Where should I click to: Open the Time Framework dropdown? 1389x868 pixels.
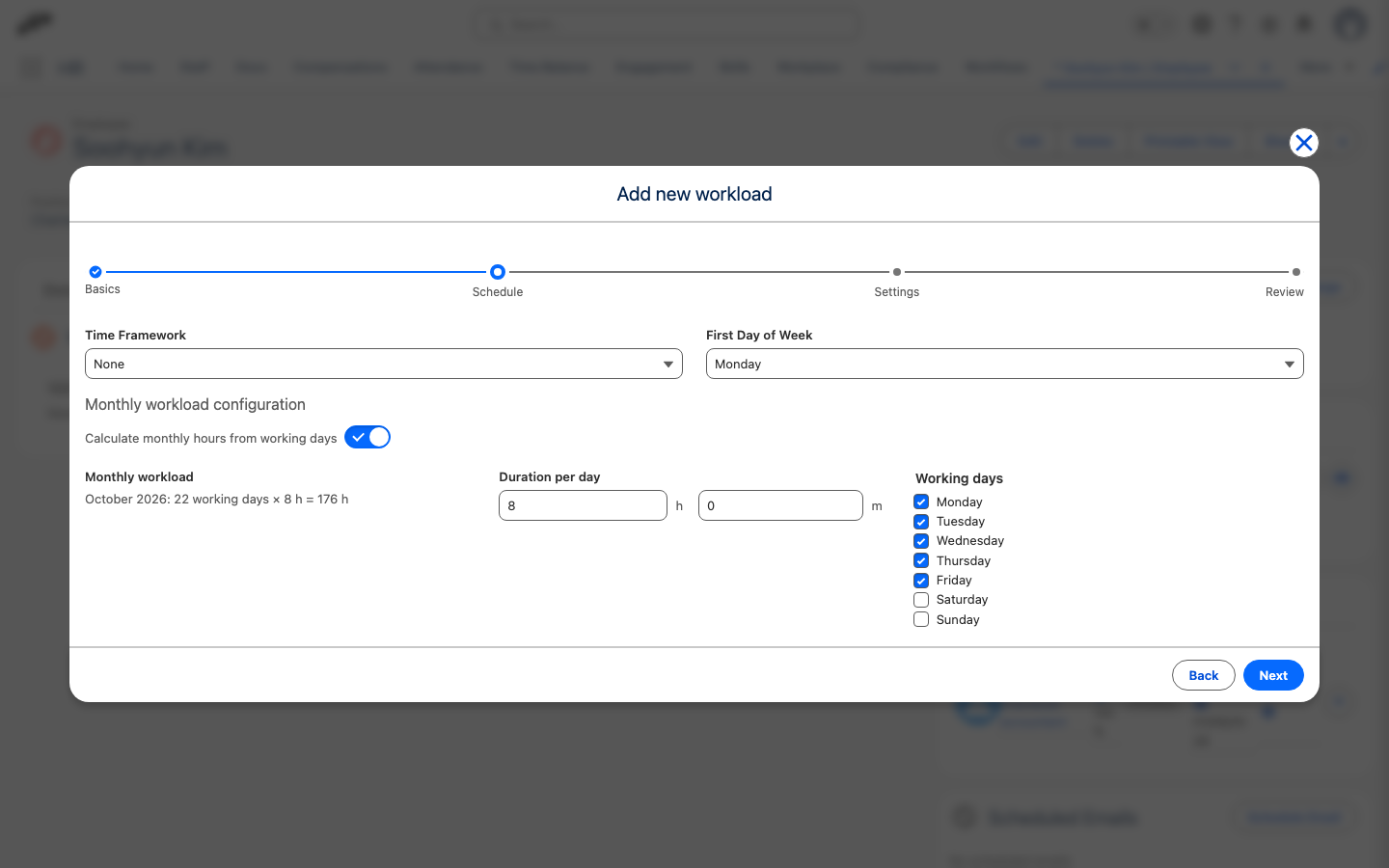[x=384, y=364]
